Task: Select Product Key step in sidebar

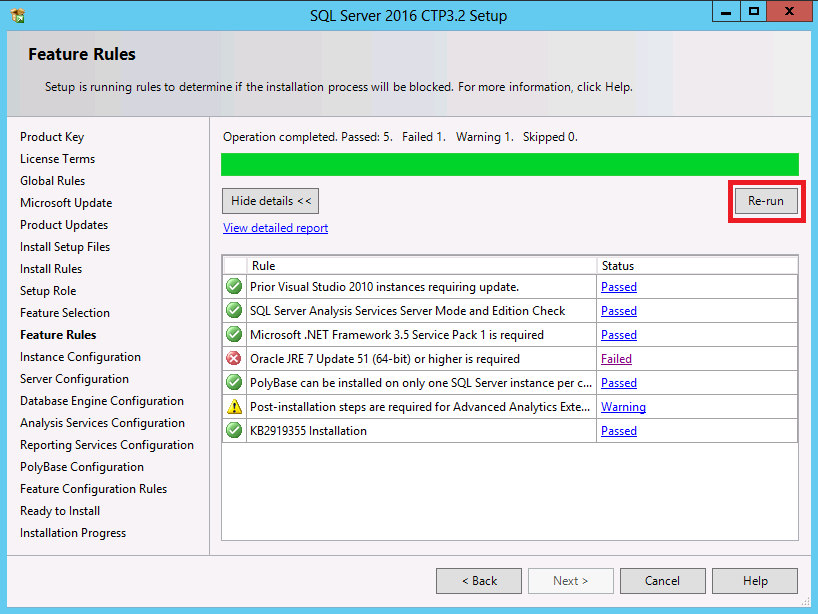Action: 52,137
